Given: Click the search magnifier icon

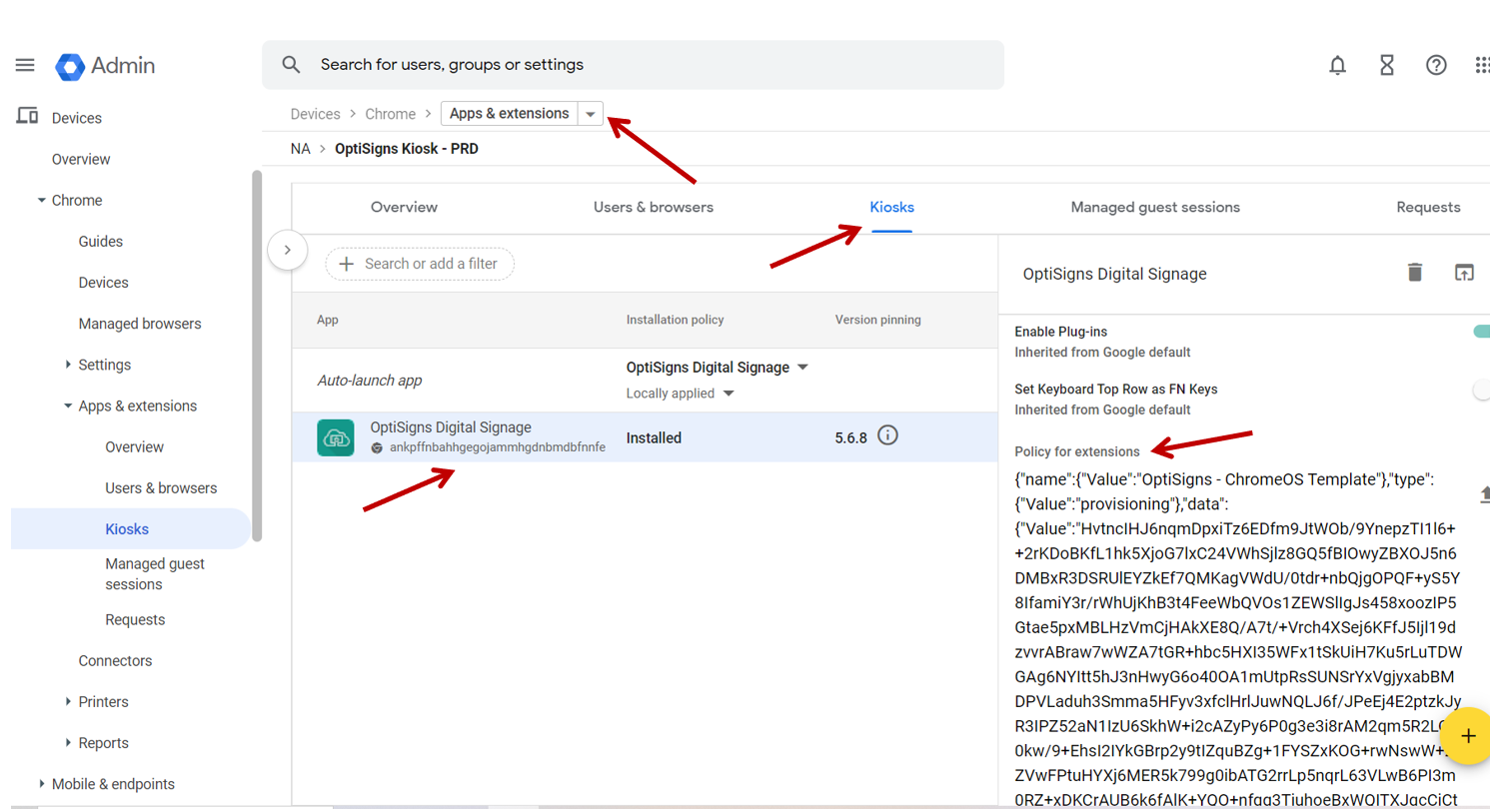Looking at the screenshot, I should click(x=291, y=65).
